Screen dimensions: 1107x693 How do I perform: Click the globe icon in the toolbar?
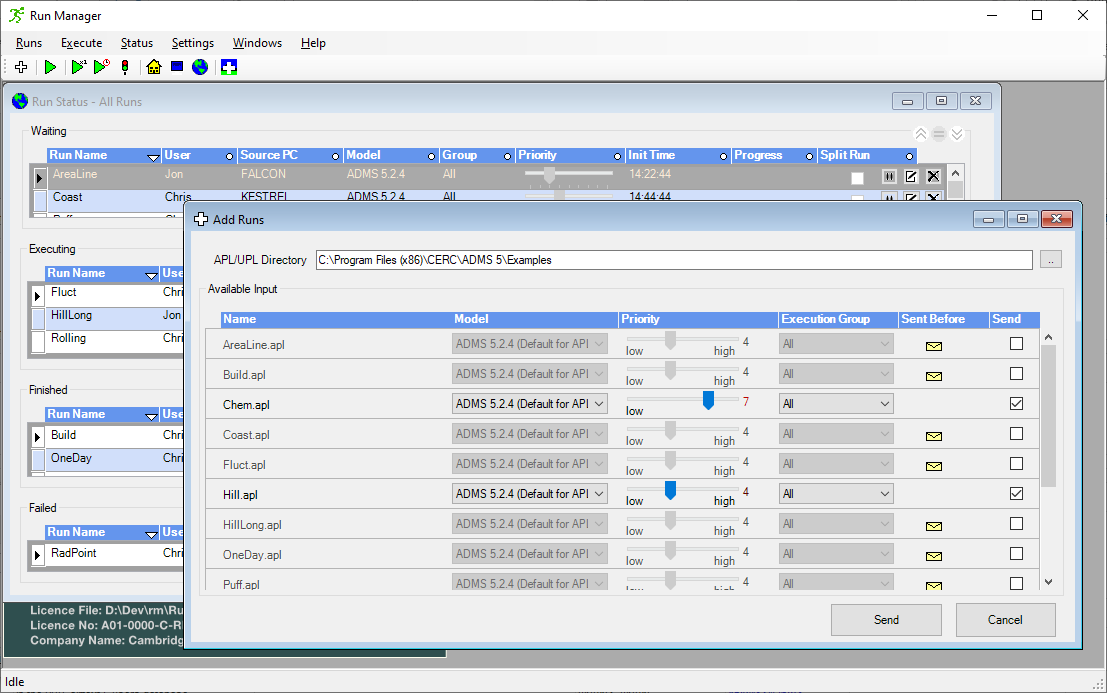[x=200, y=67]
